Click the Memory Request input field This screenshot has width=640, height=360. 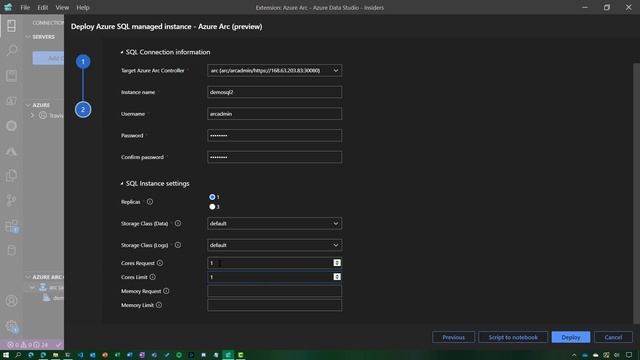(x=274, y=291)
